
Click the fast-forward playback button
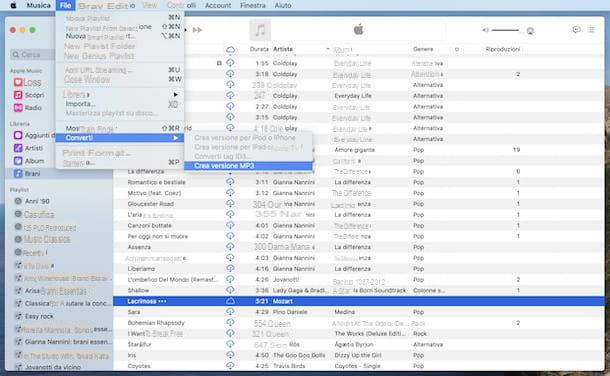[x=197, y=30]
